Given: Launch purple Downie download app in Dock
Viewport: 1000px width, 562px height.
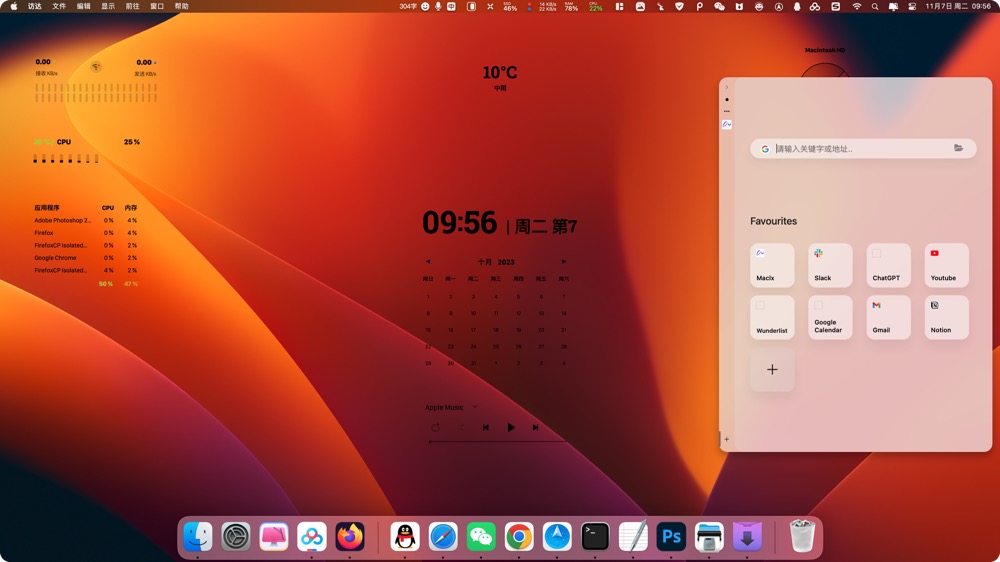Looking at the screenshot, I should (x=747, y=536).
